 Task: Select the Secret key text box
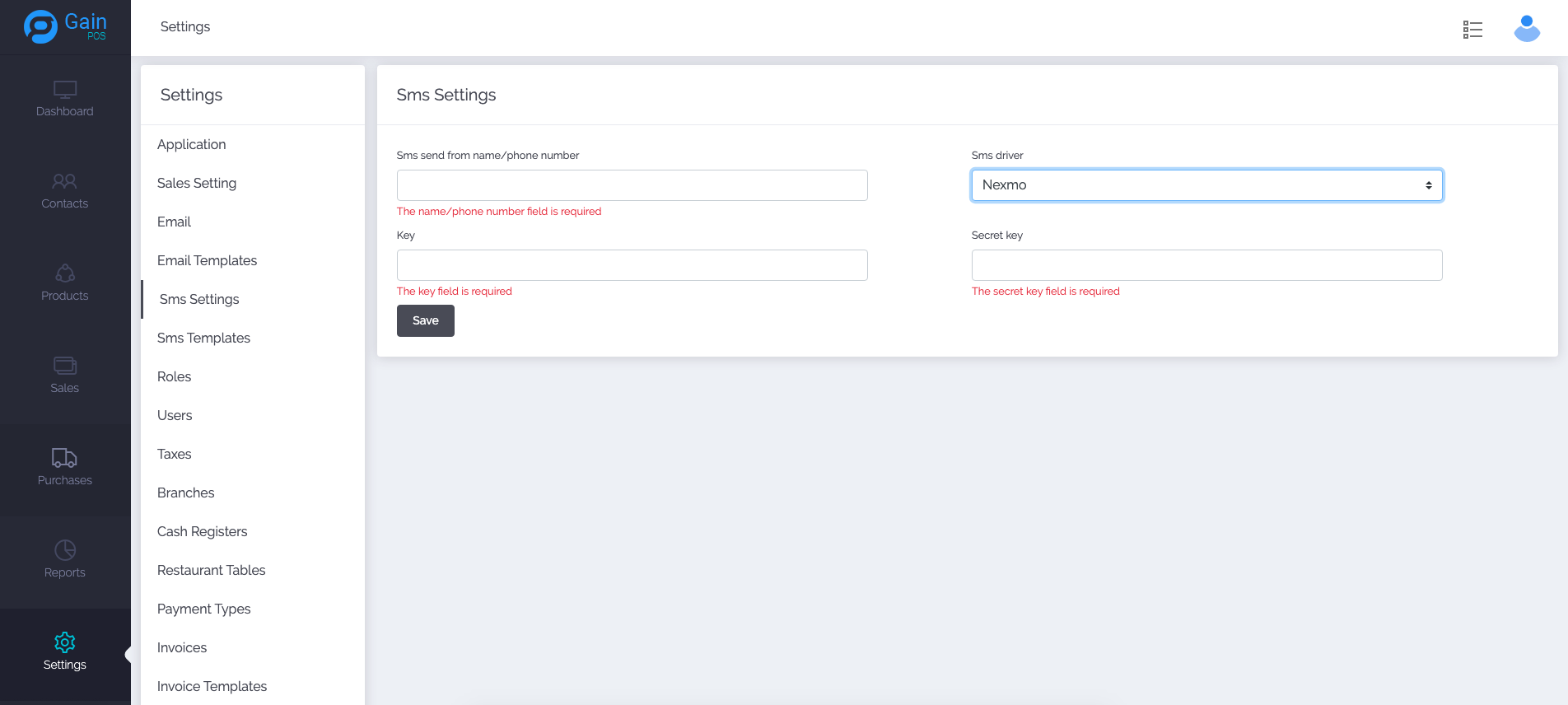click(1206, 265)
